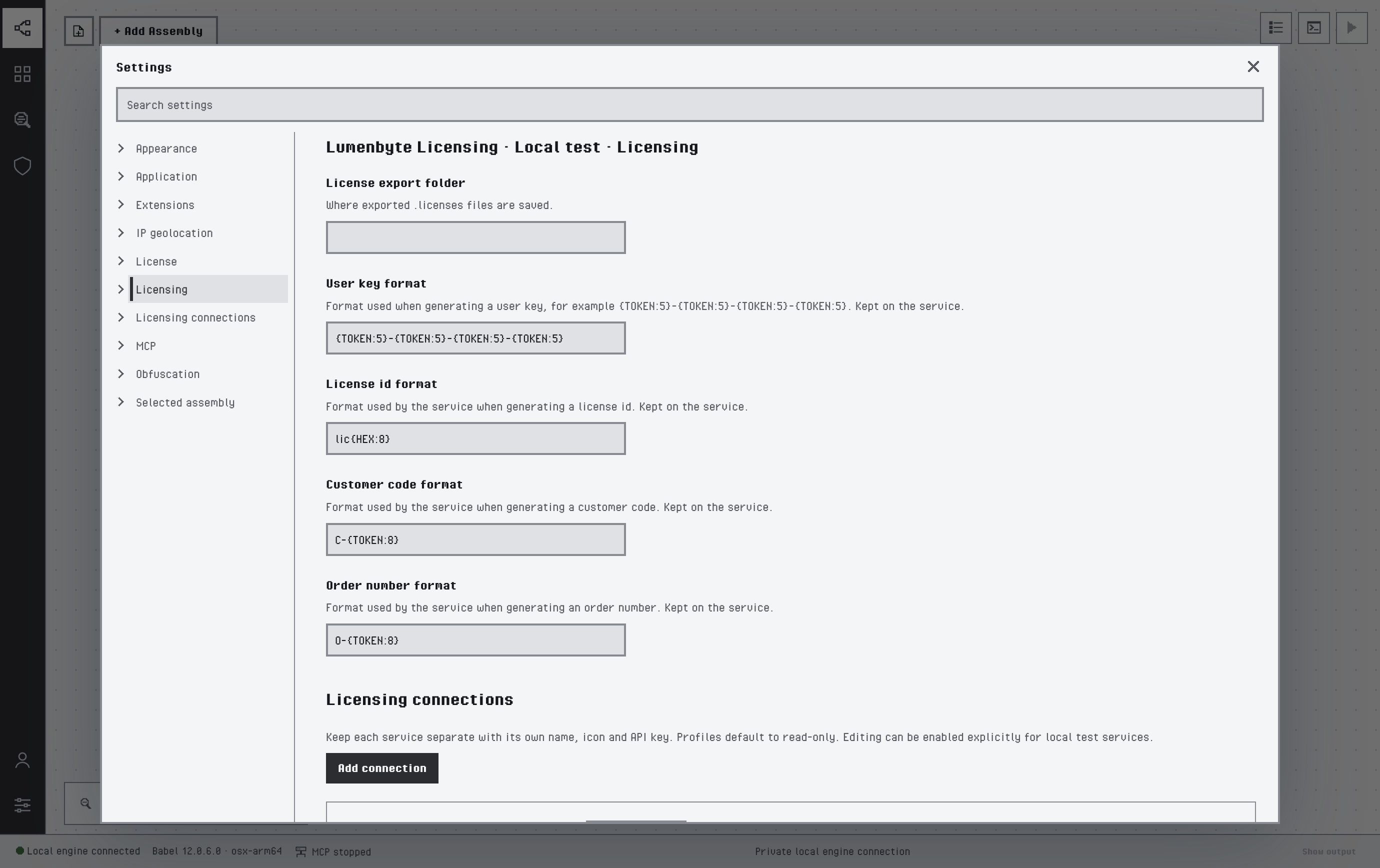
Task: Click the Add connection button
Action: (381, 767)
